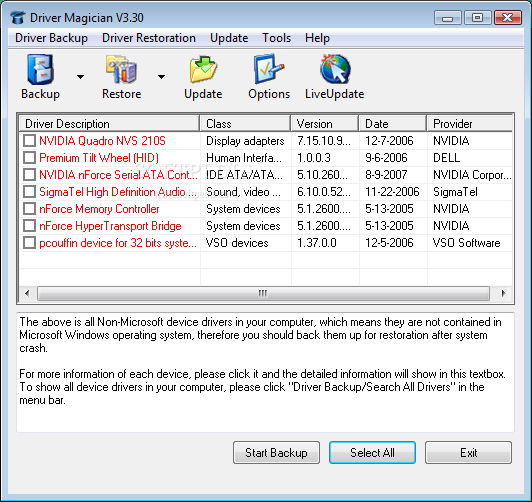Expand the Backup dropdown arrow
Viewport: 532px width, 502px height.
(80, 77)
